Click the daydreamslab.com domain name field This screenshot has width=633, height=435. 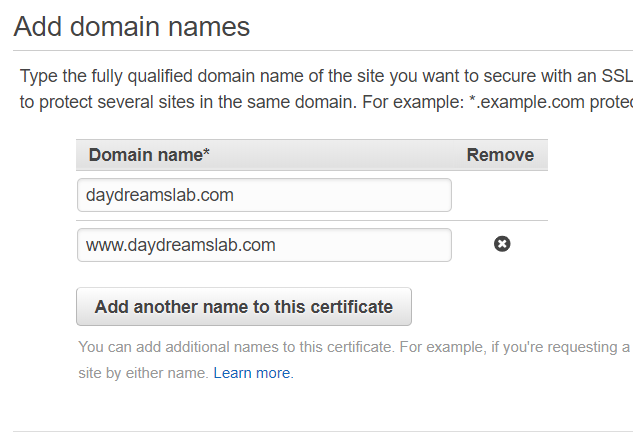(x=264, y=195)
